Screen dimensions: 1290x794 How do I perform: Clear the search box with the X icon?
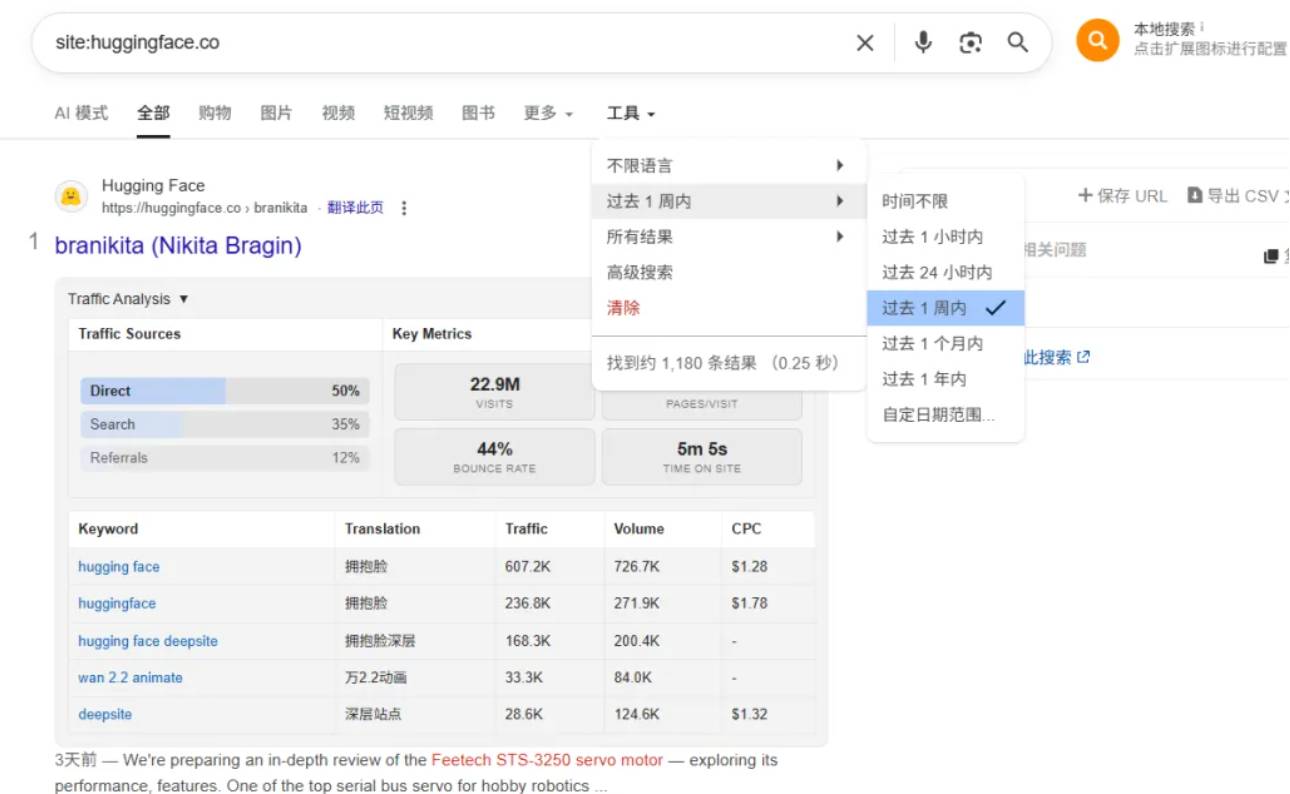point(865,43)
